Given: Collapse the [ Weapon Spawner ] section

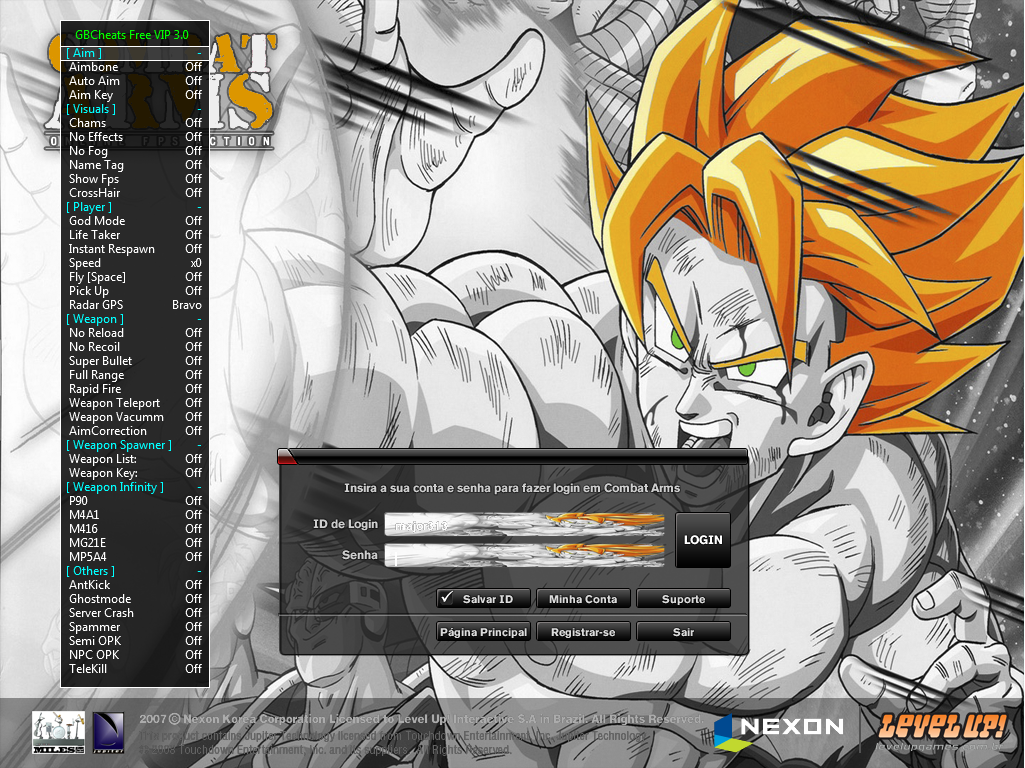Looking at the screenshot, I should (x=135, y=445).
